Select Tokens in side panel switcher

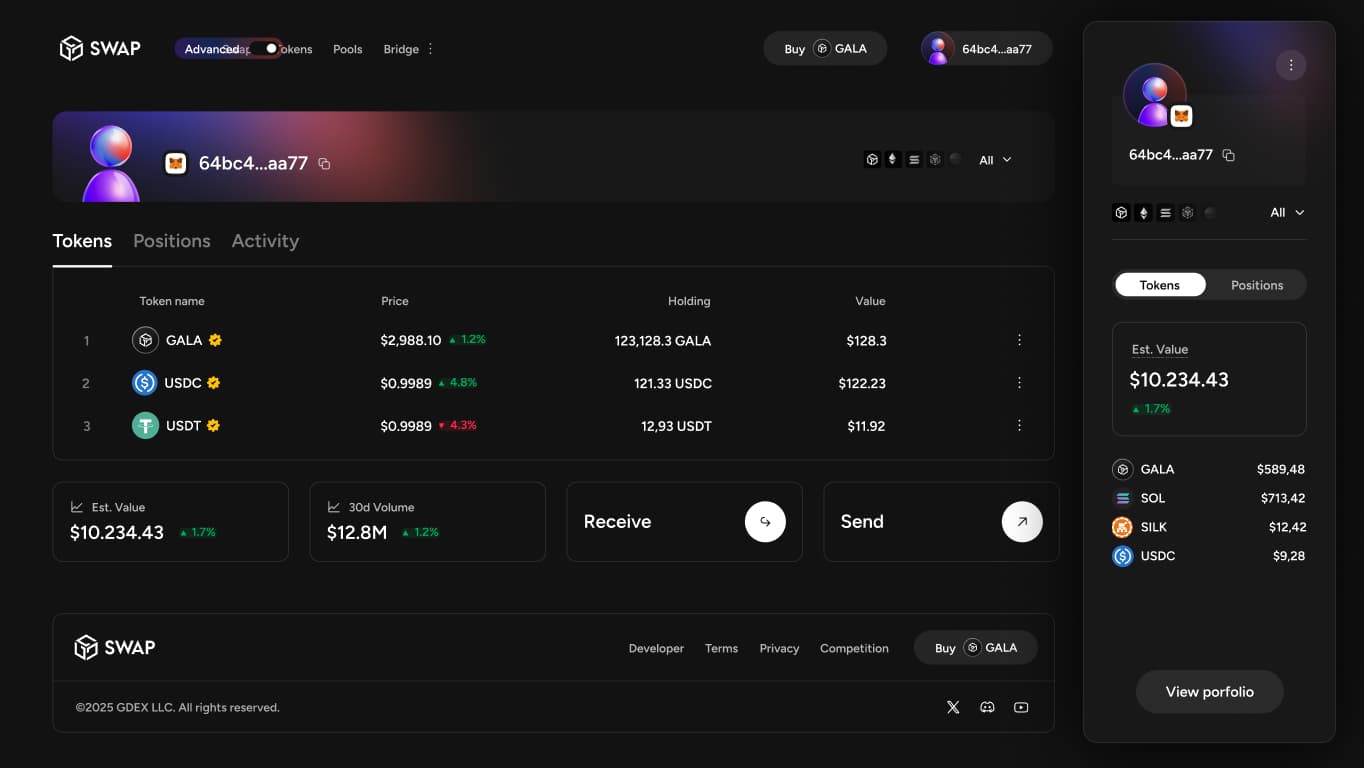pyautogui.click(x=1160, y=285)
